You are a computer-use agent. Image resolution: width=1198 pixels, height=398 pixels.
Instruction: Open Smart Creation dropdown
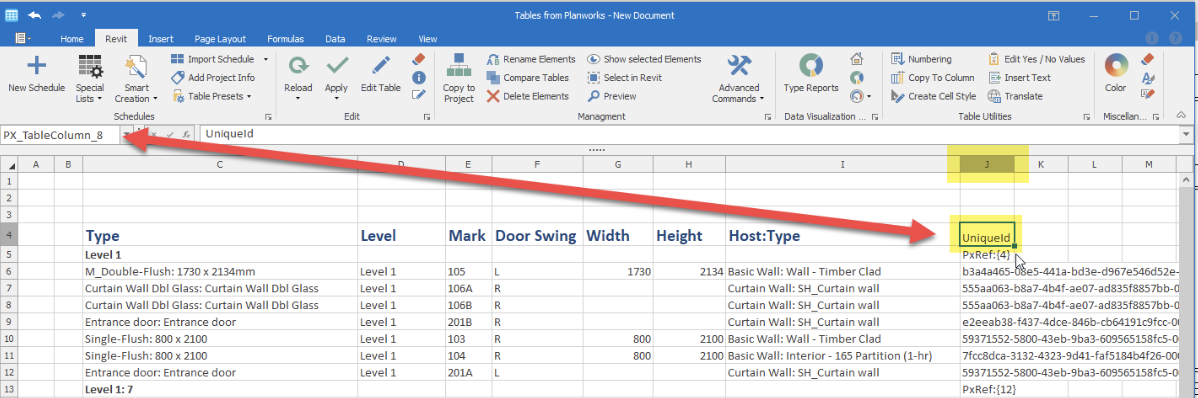click(136, 79)
